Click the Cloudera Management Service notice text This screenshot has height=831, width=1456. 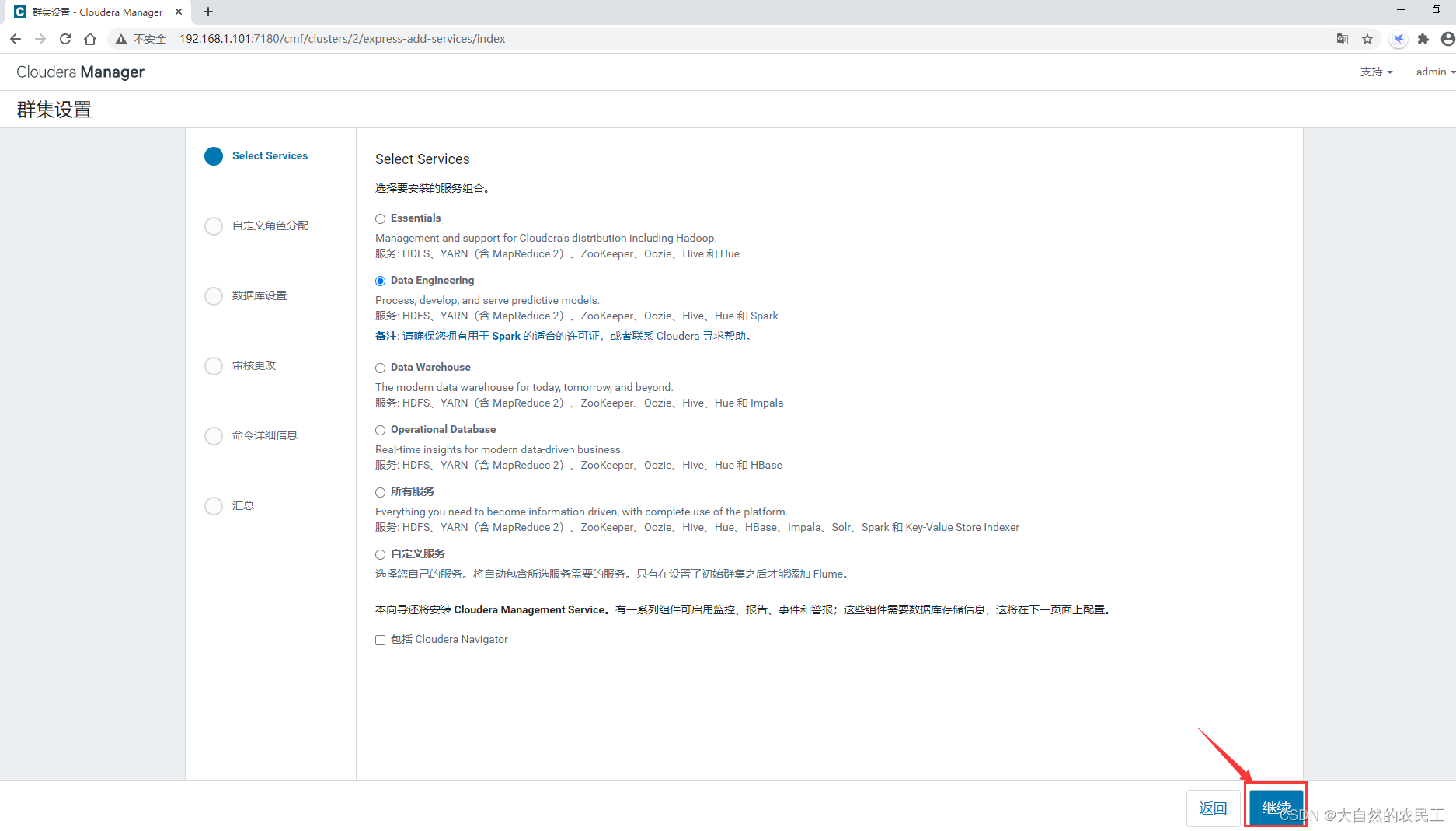[744, 609]
